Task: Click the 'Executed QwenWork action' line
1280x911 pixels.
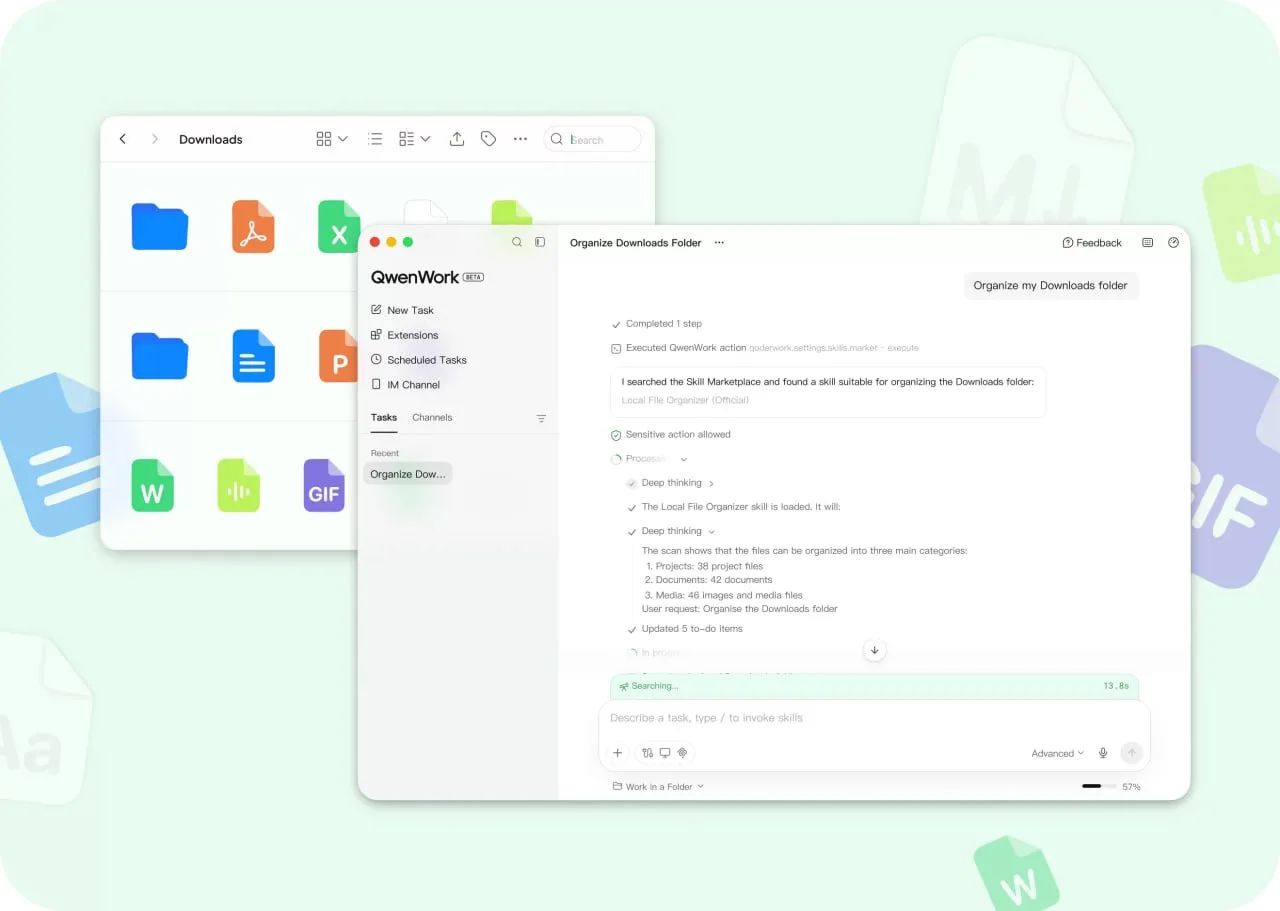Action: click(764, 348)
